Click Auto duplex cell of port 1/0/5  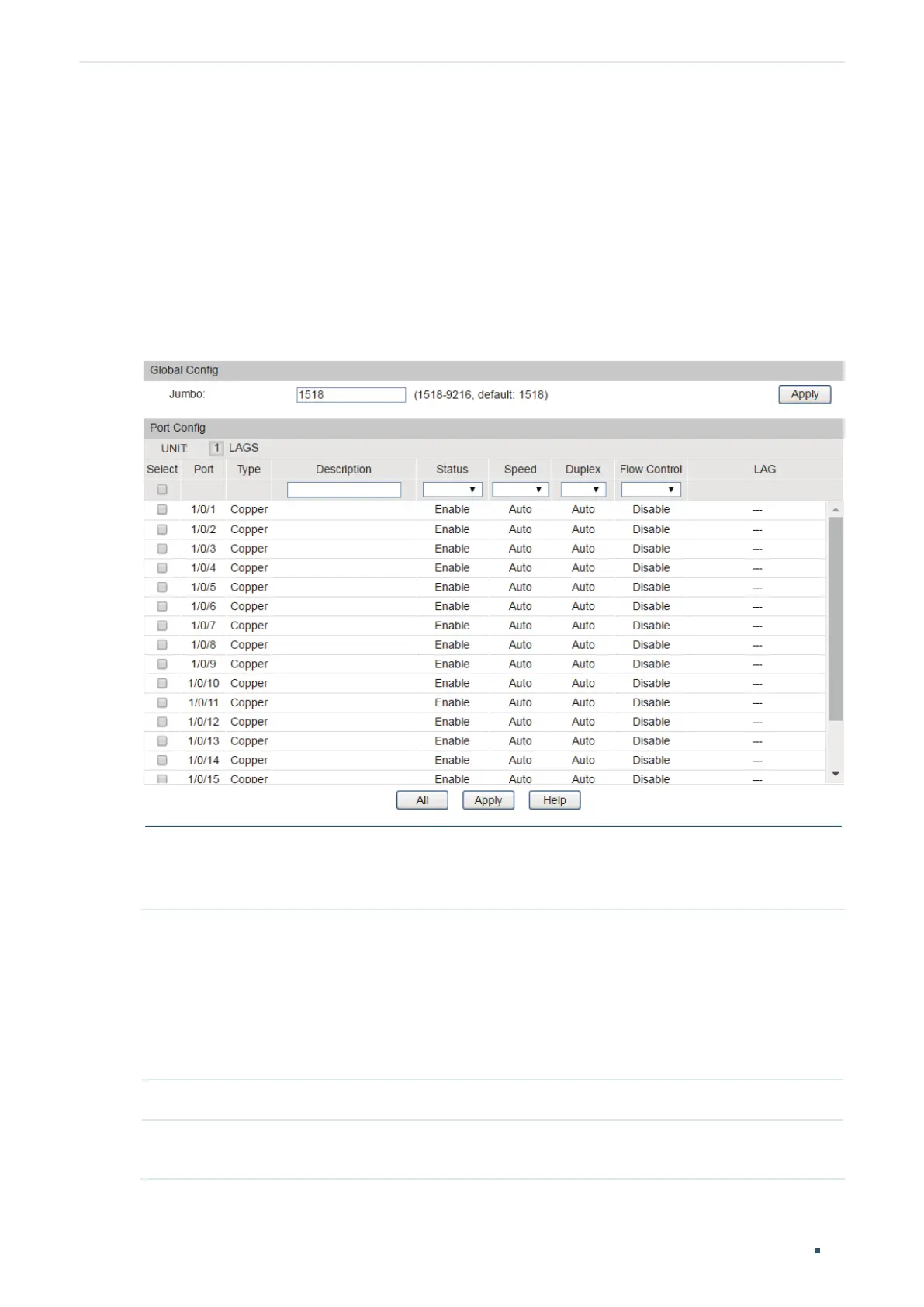pos(583,588)
